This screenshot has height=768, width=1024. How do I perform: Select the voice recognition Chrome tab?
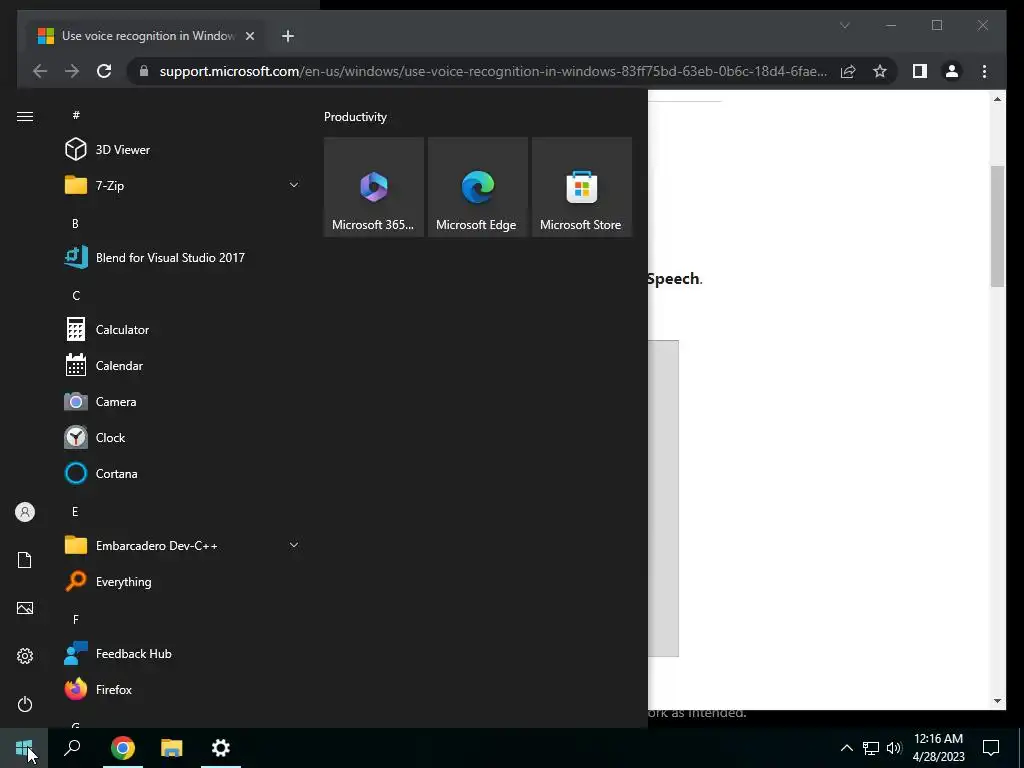point(146,36)
